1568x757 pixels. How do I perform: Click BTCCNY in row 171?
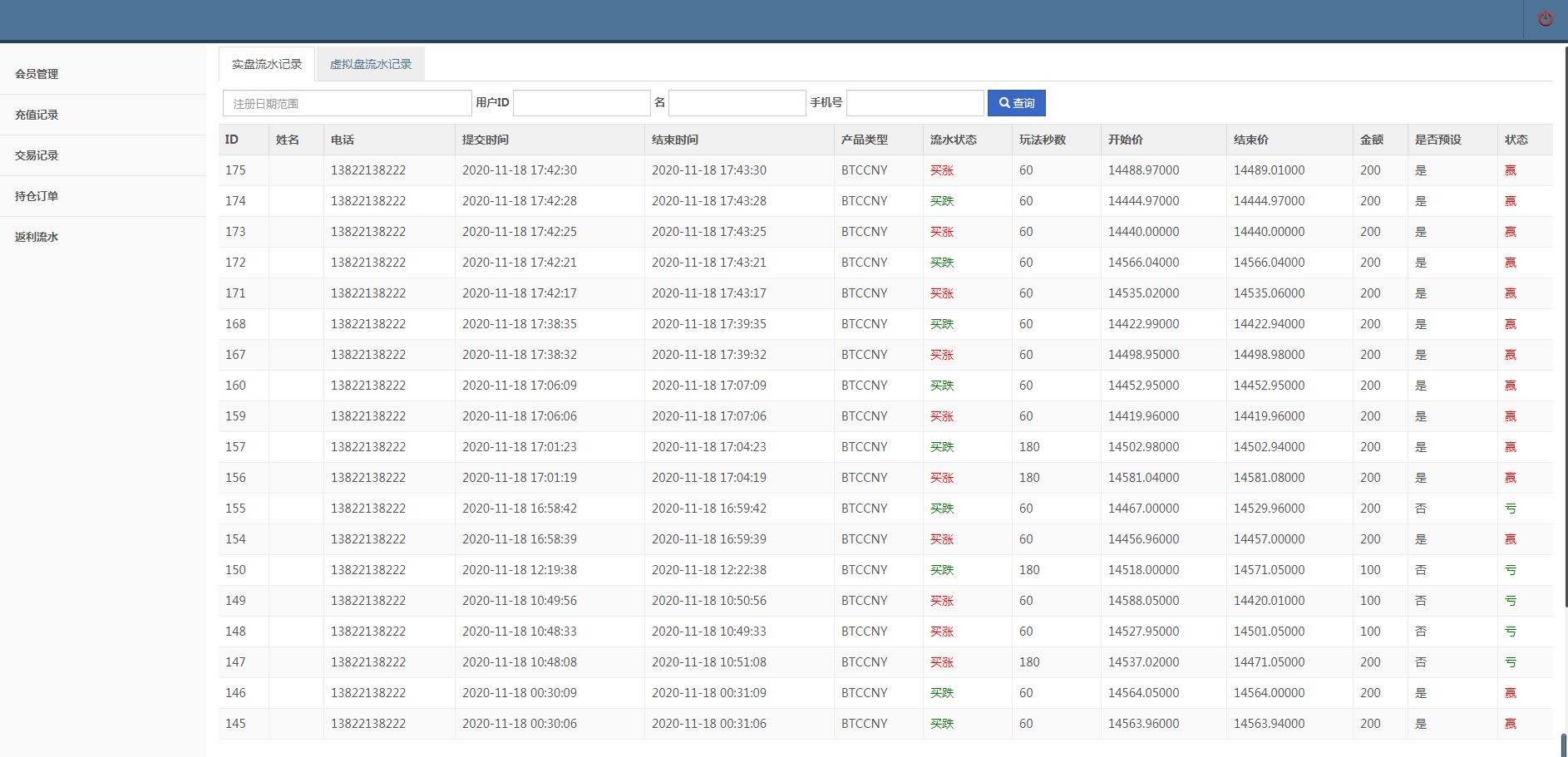point(865,293)
